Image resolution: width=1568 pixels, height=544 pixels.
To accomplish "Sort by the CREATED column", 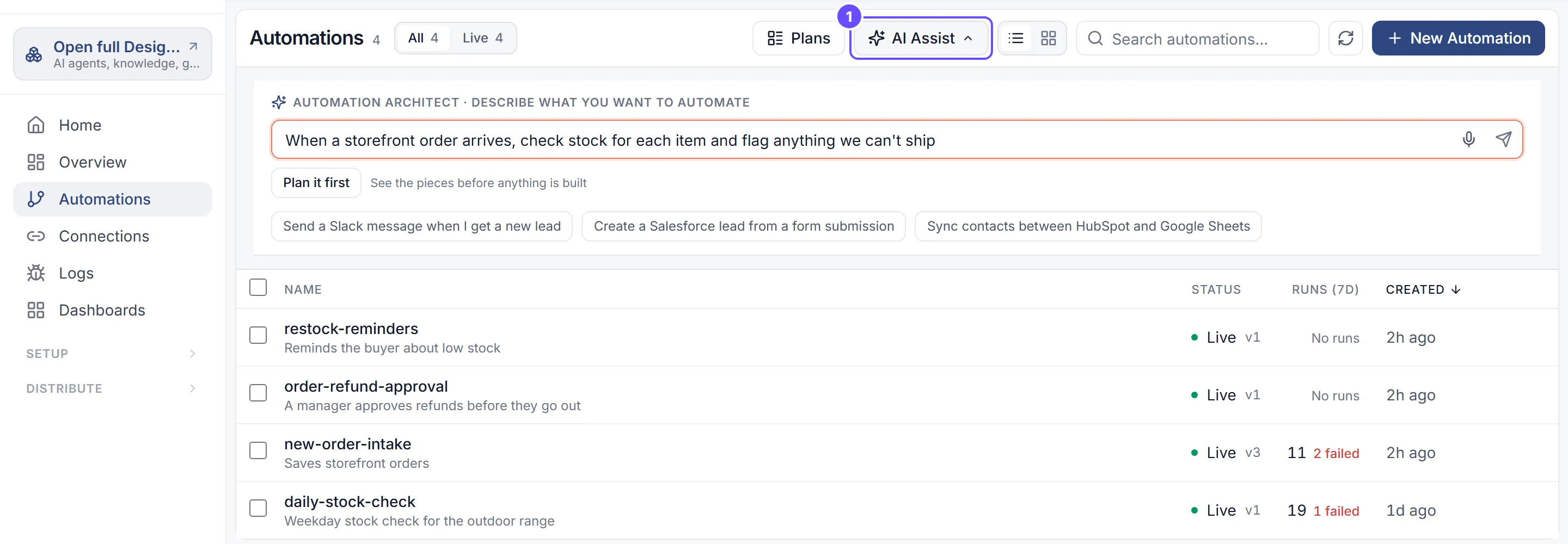I will (x=1423, y=289).
